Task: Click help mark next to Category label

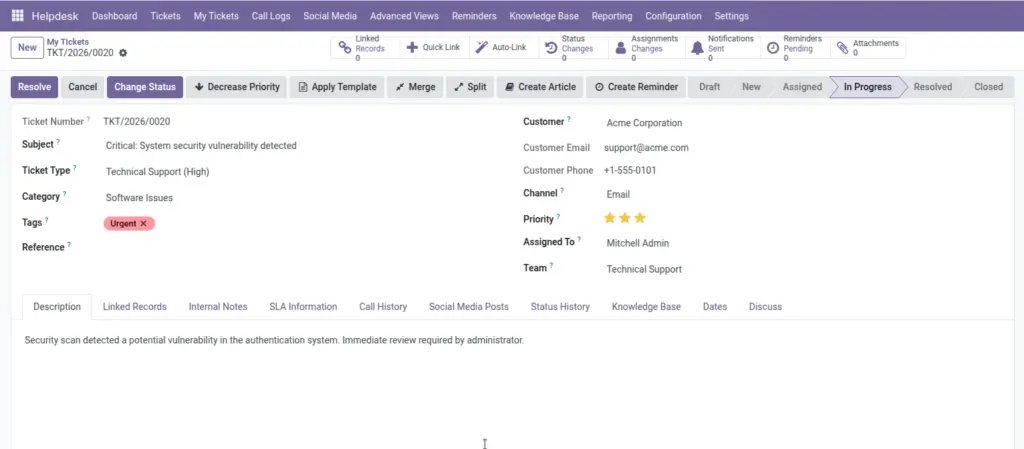Action: (65, 194)
